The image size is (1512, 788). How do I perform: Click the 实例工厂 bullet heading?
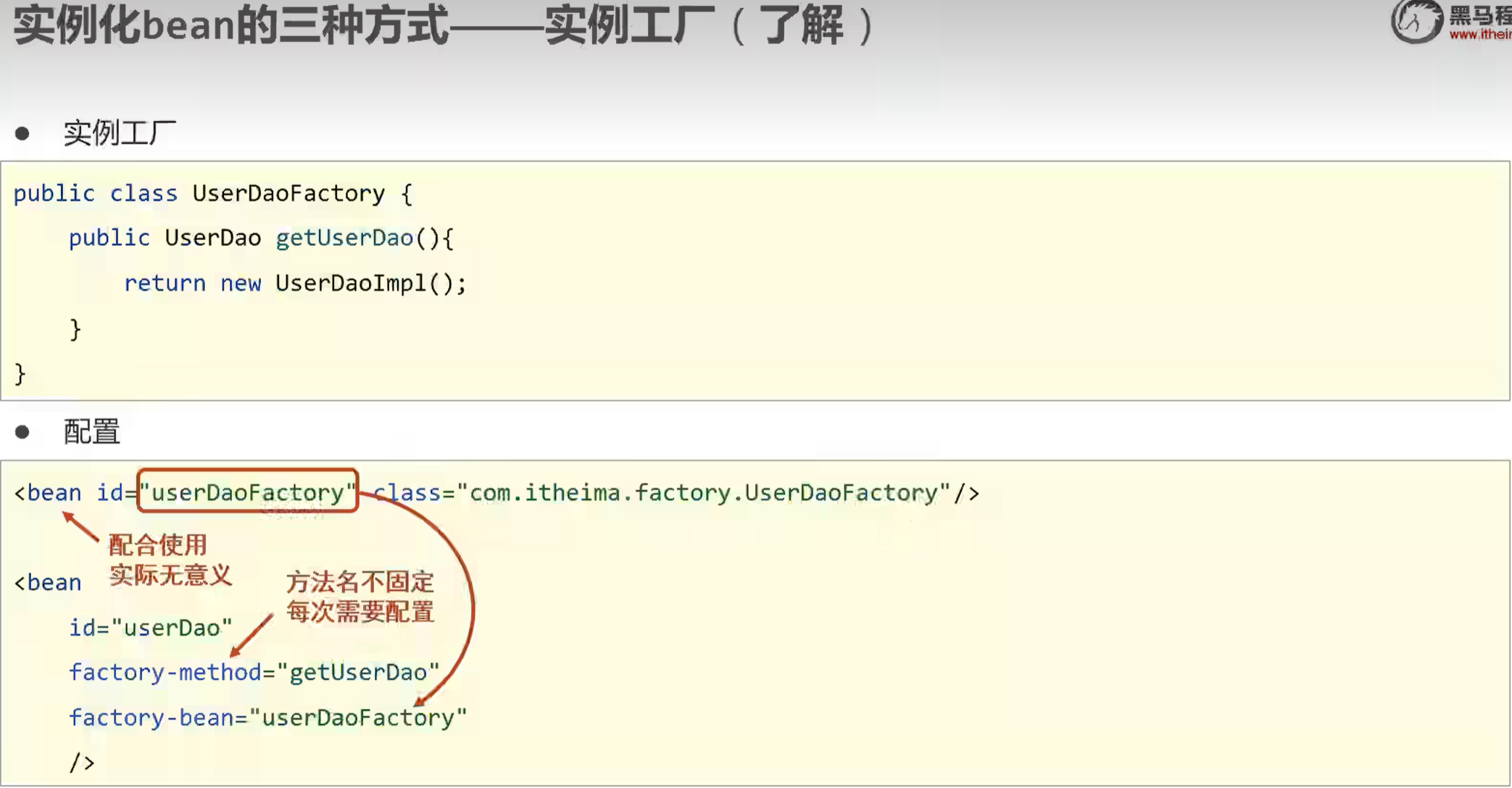click(120, 133)
